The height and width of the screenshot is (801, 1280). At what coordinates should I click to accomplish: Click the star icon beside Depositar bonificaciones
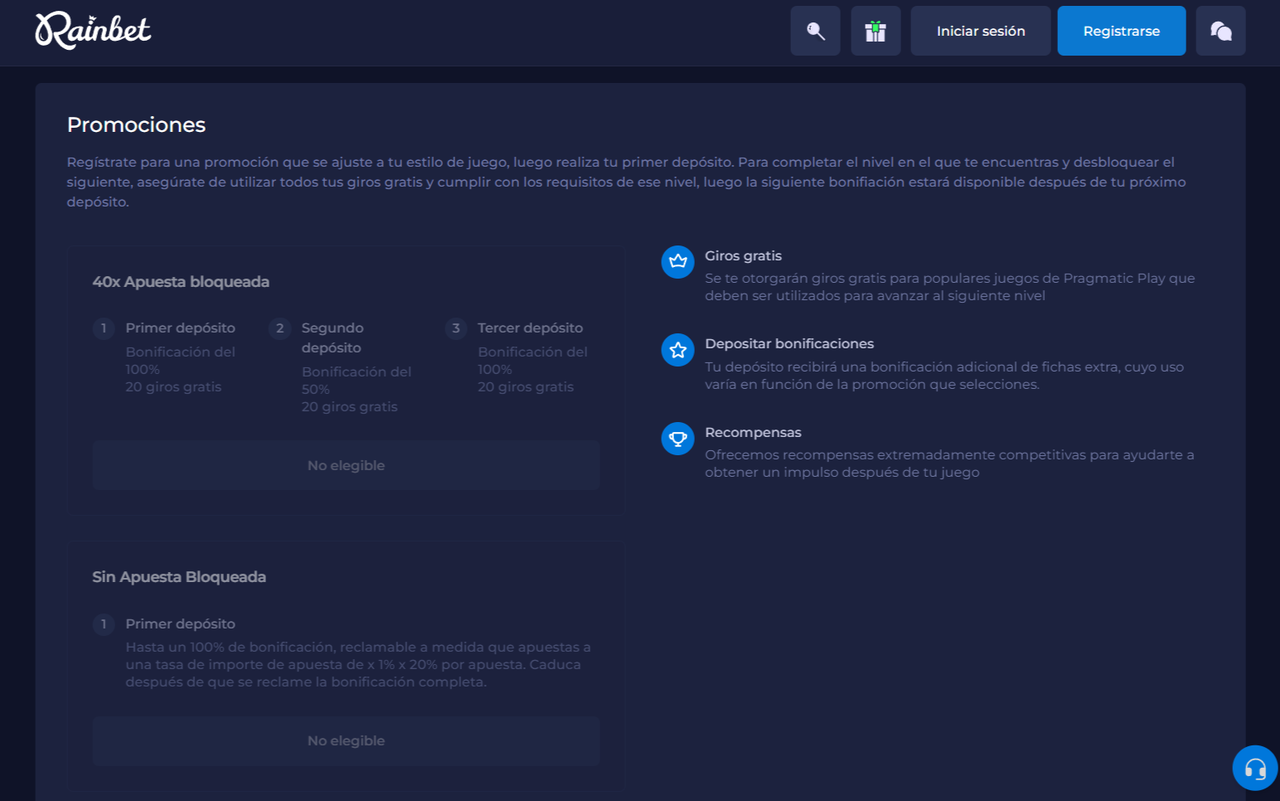click(x=678, y=350)
